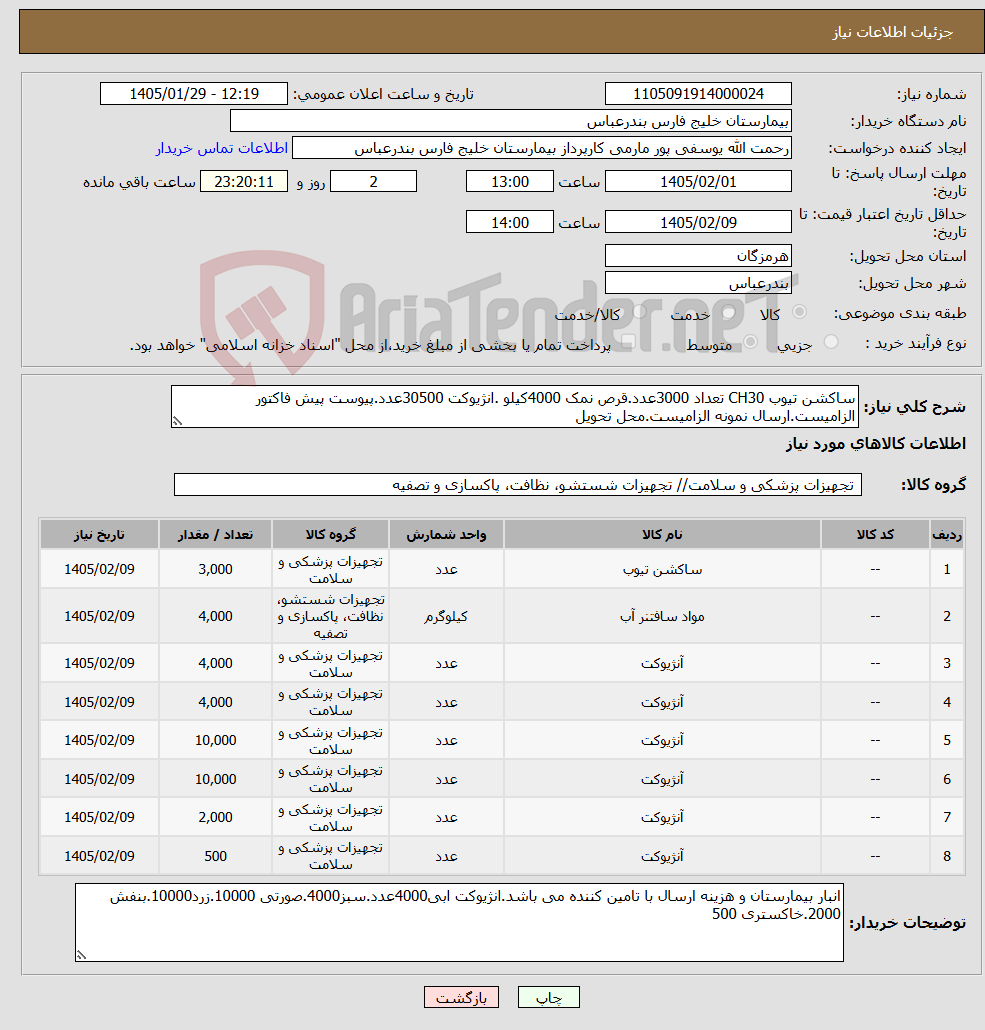This screenshot has height=1030, width=985.
Task: Click the شماره نیاز number field
Action: [698, 94]
